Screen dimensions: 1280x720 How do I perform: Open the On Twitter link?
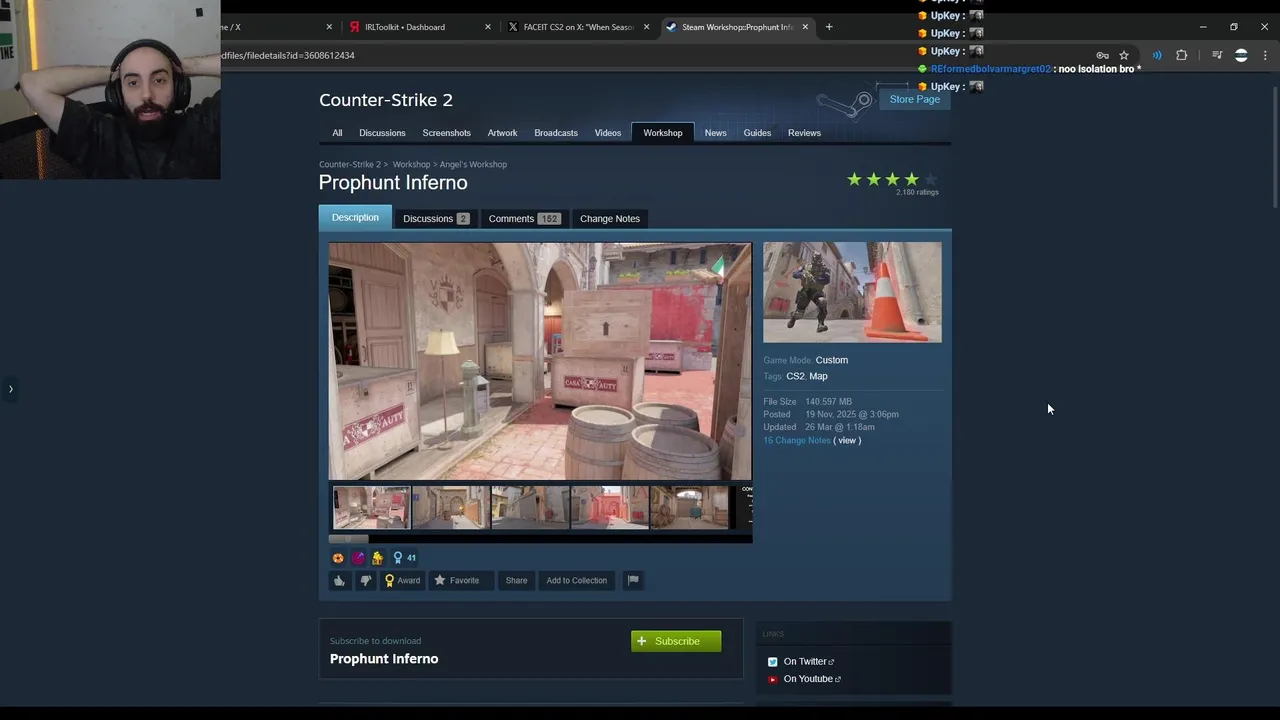pos(808,661)
